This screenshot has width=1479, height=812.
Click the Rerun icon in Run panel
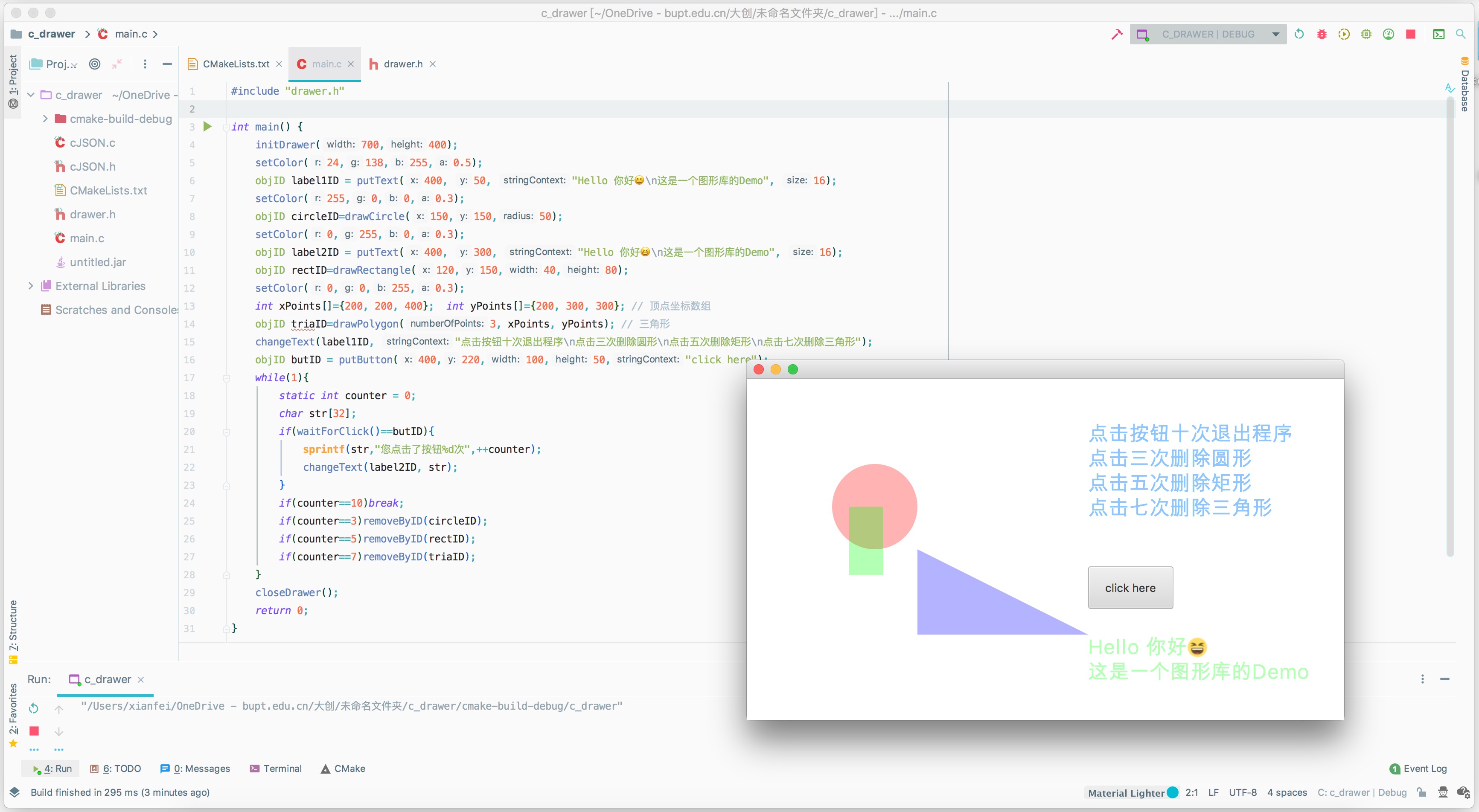34,708
